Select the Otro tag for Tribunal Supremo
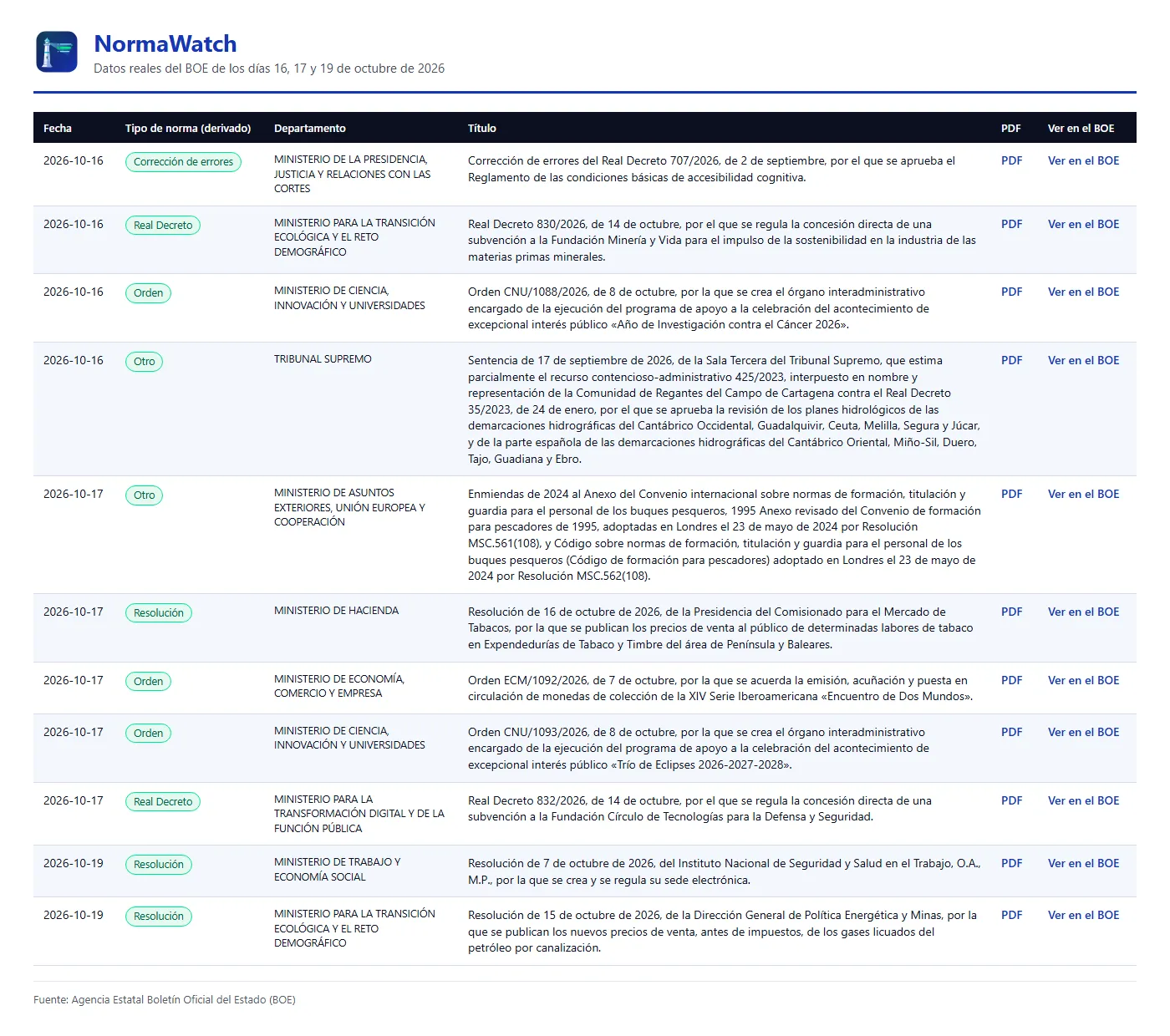Image resolution: width=1170 pixels, height=1036 pixels. (144, 362)
